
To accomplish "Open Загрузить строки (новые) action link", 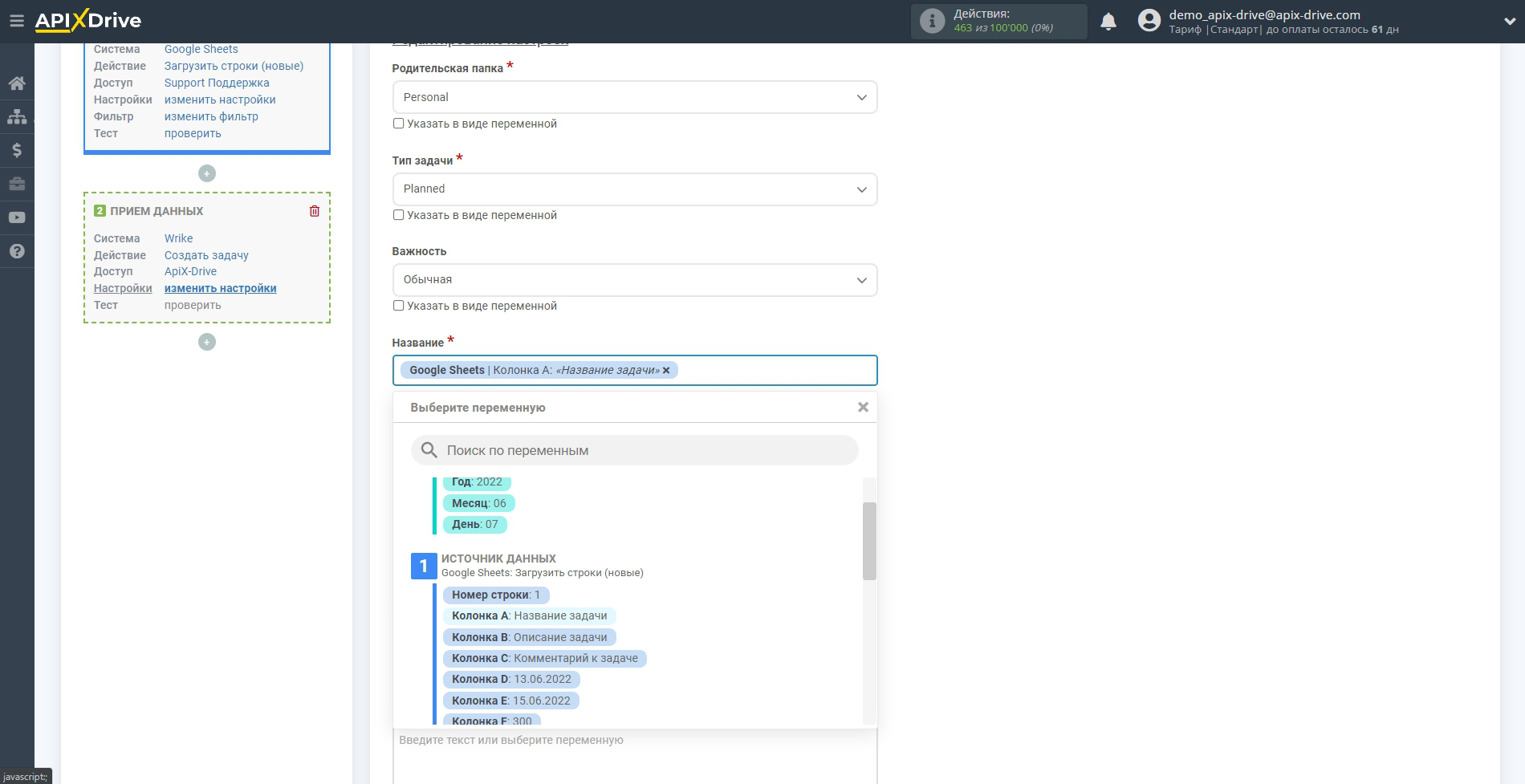I will [x=234, y=66].
